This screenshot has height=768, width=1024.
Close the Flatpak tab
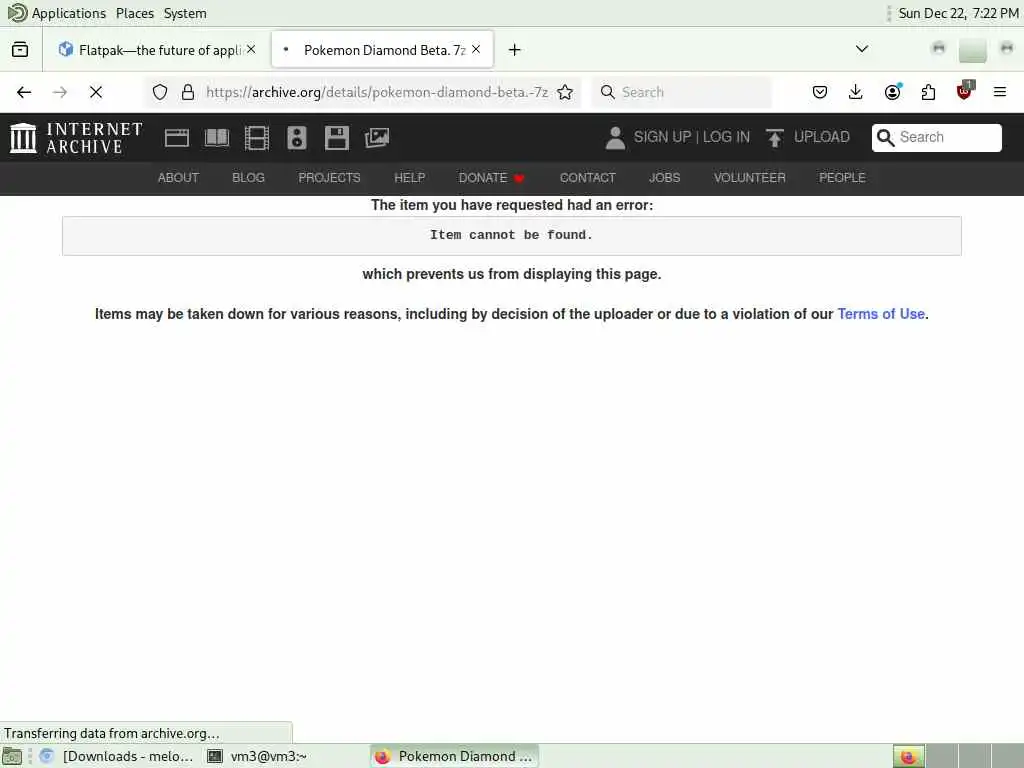point(251,50)
